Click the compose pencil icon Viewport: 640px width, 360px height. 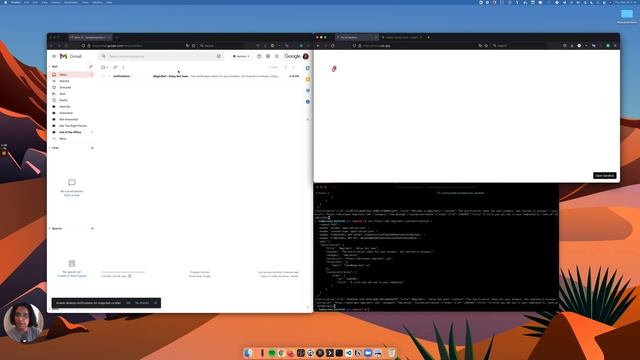(91, 67)
